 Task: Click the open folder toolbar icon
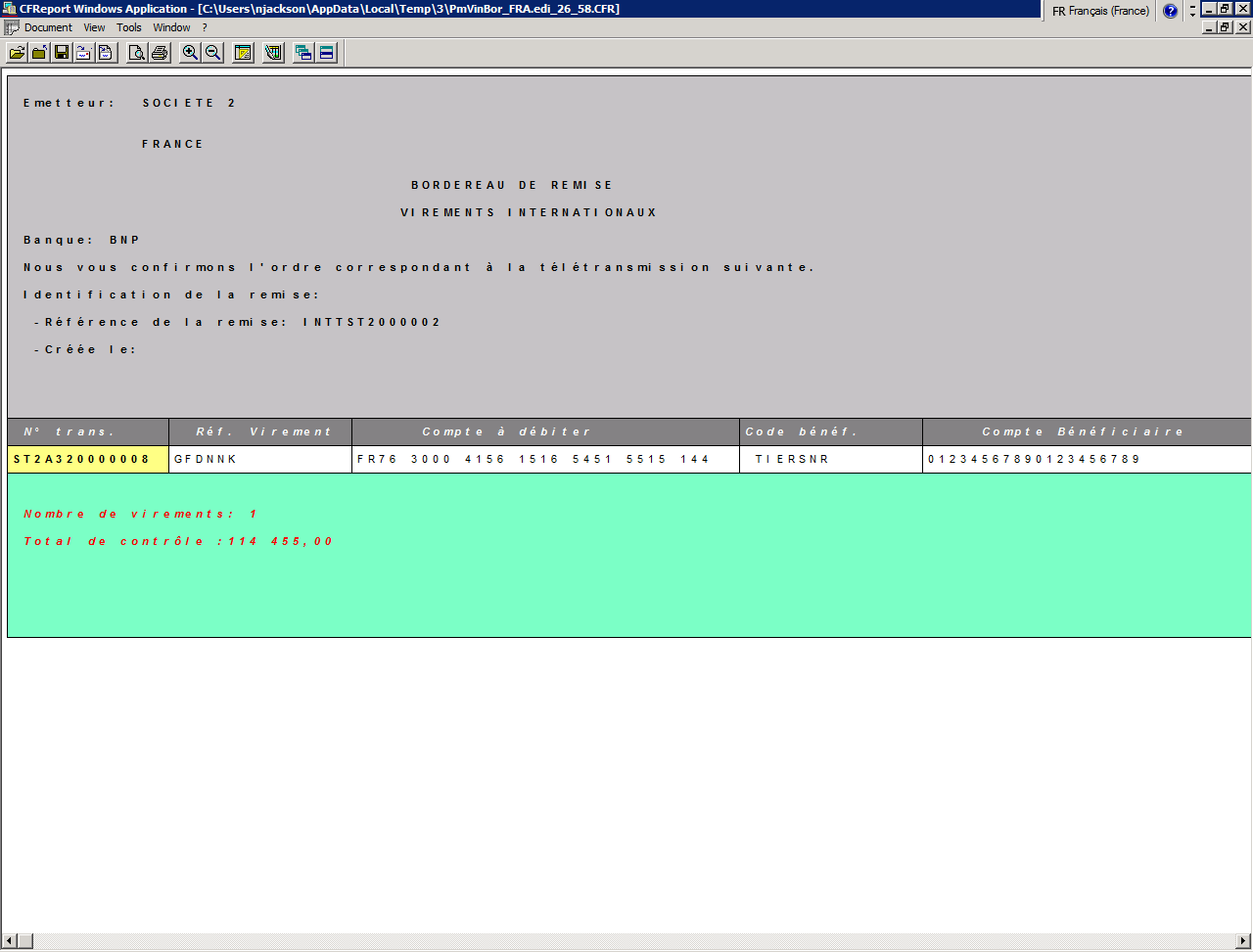(17, 53)
